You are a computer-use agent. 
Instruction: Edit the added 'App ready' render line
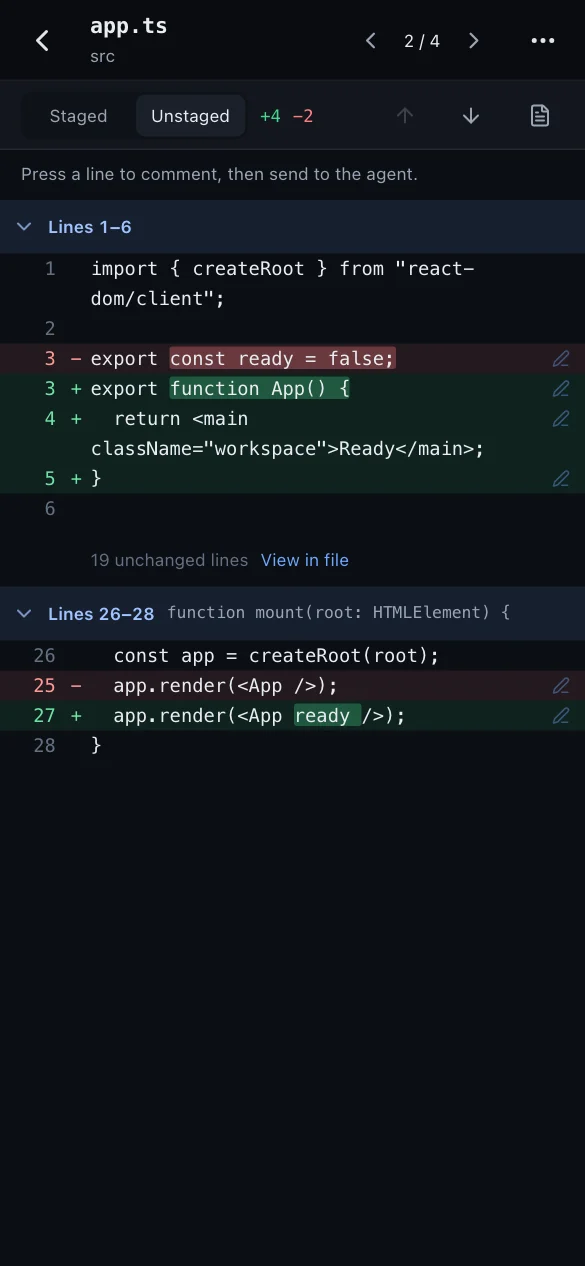561,715
